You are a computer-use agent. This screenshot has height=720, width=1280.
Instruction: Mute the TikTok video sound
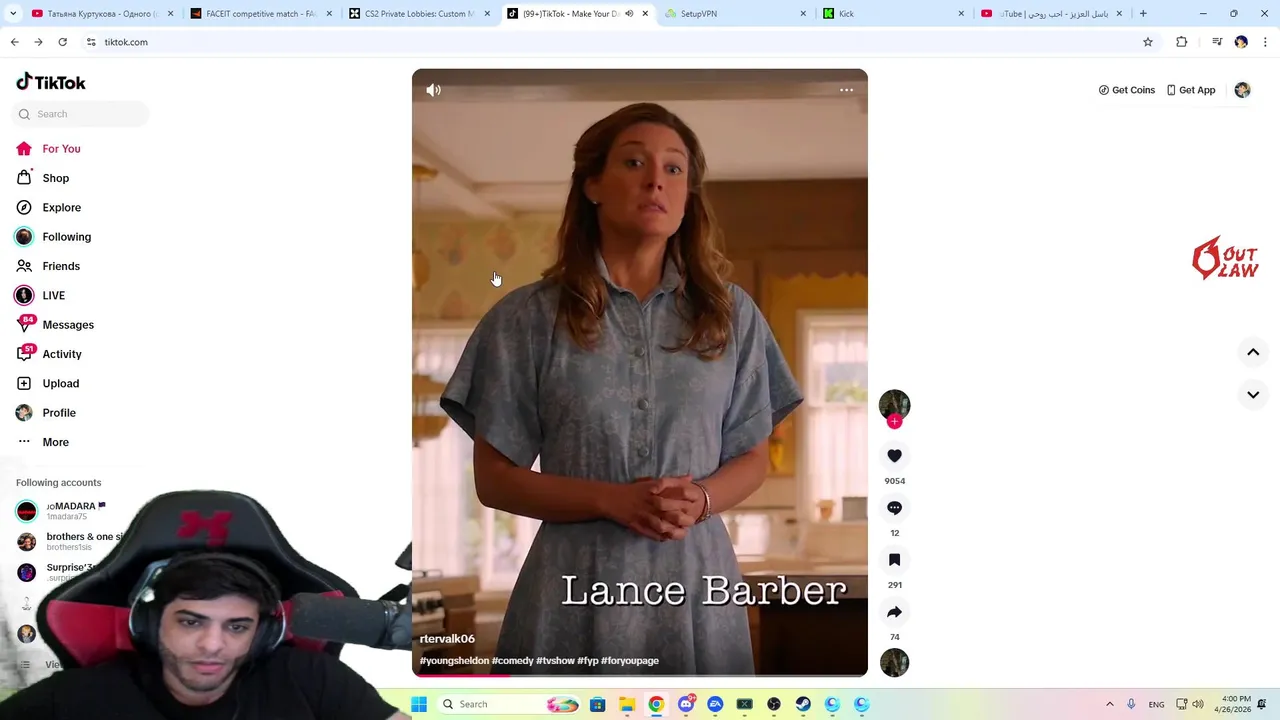pos(433,90)
